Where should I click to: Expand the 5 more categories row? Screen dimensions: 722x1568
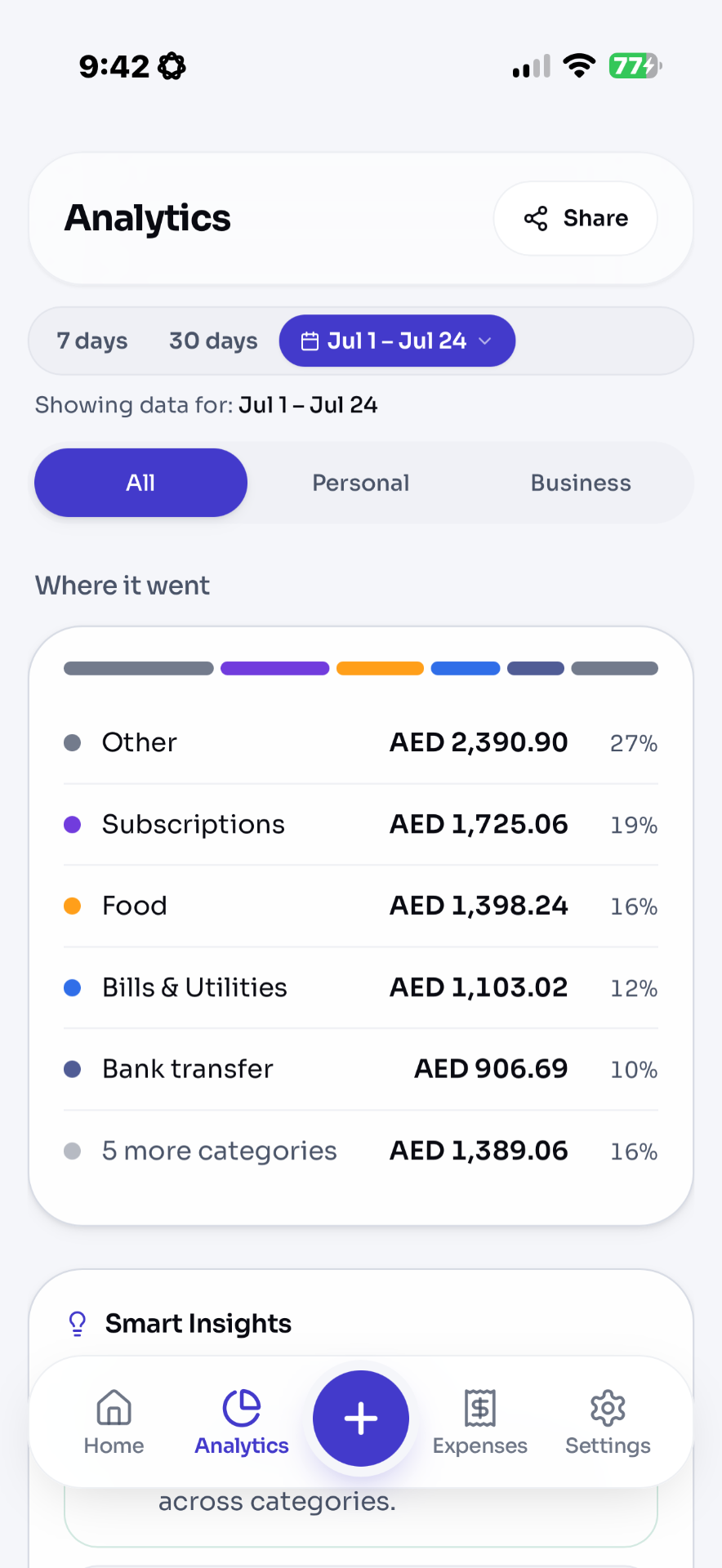click(x=361, y=1151)
